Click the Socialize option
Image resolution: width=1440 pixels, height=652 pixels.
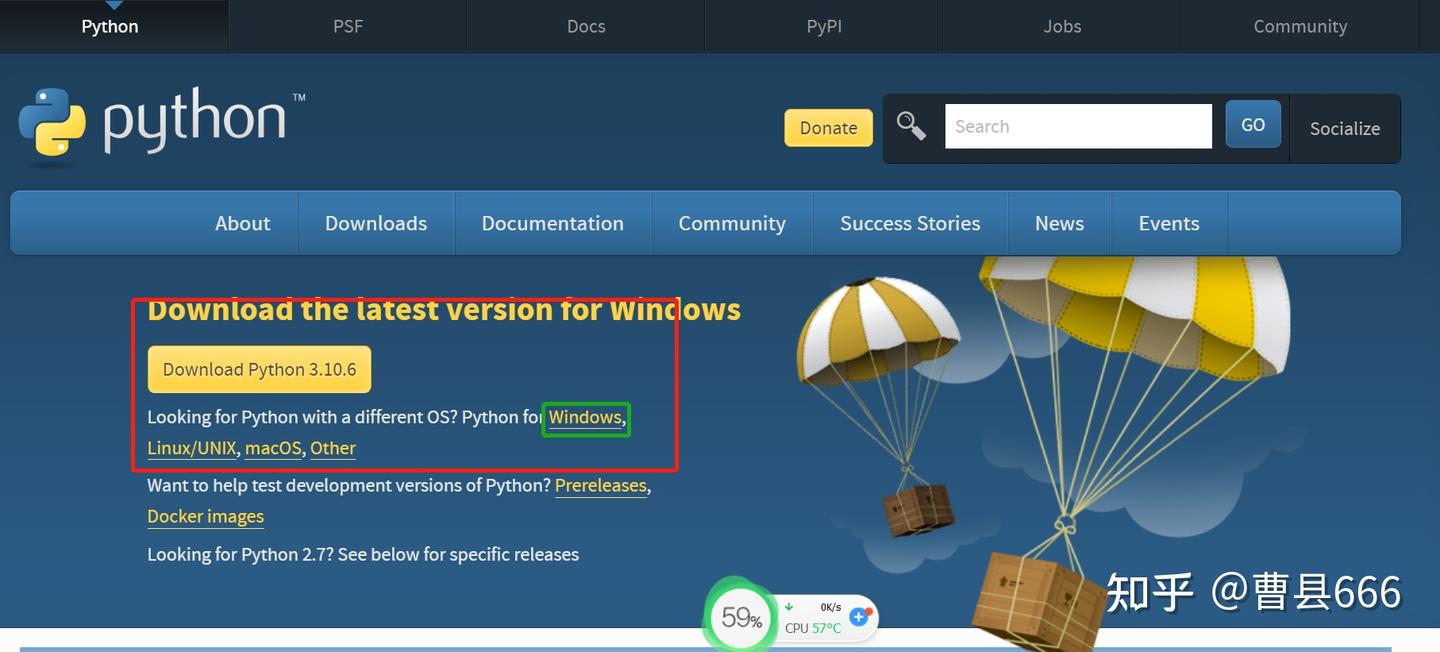coord(1344,128)
